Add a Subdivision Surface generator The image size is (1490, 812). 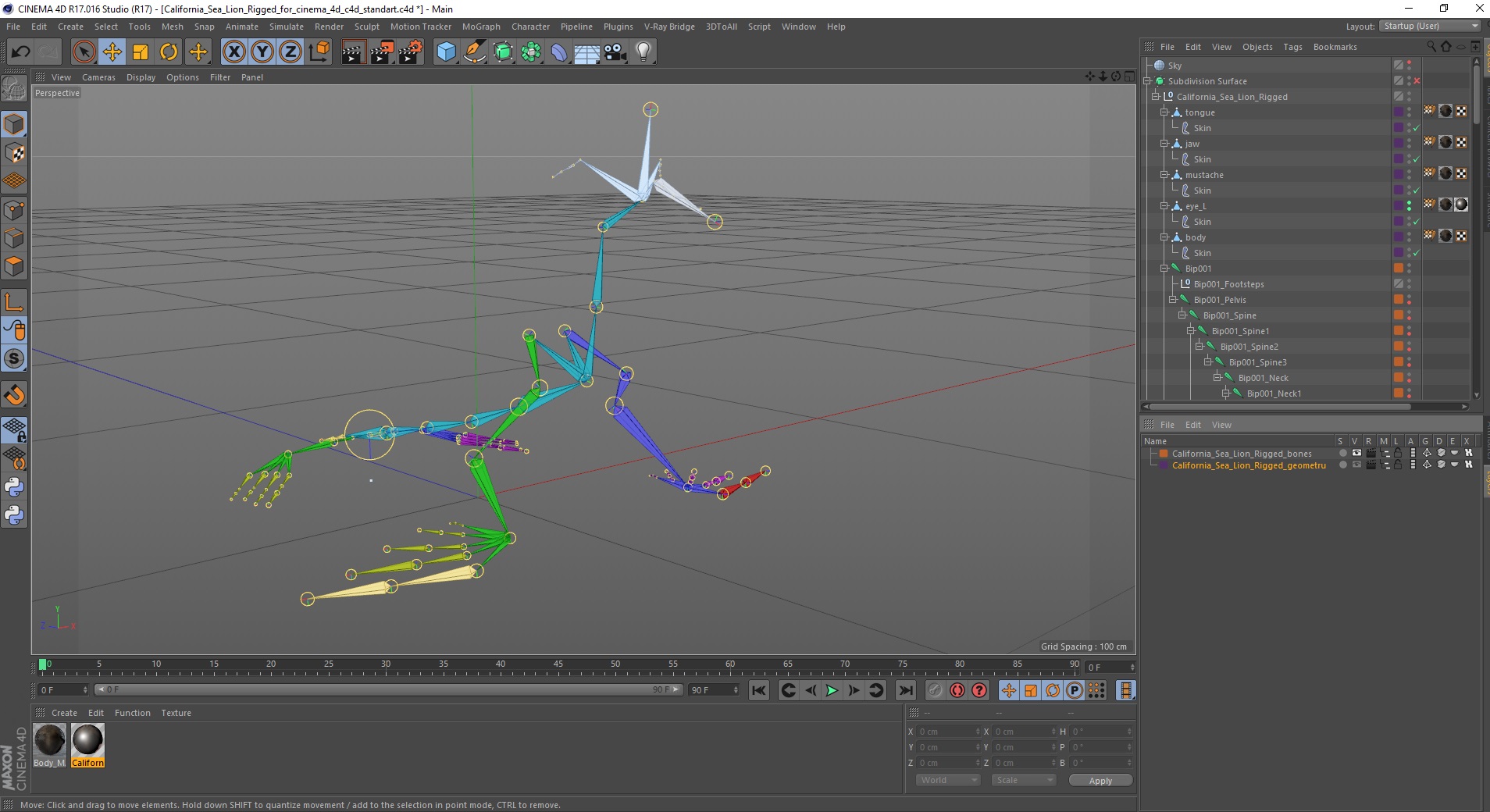coord(503,52)
